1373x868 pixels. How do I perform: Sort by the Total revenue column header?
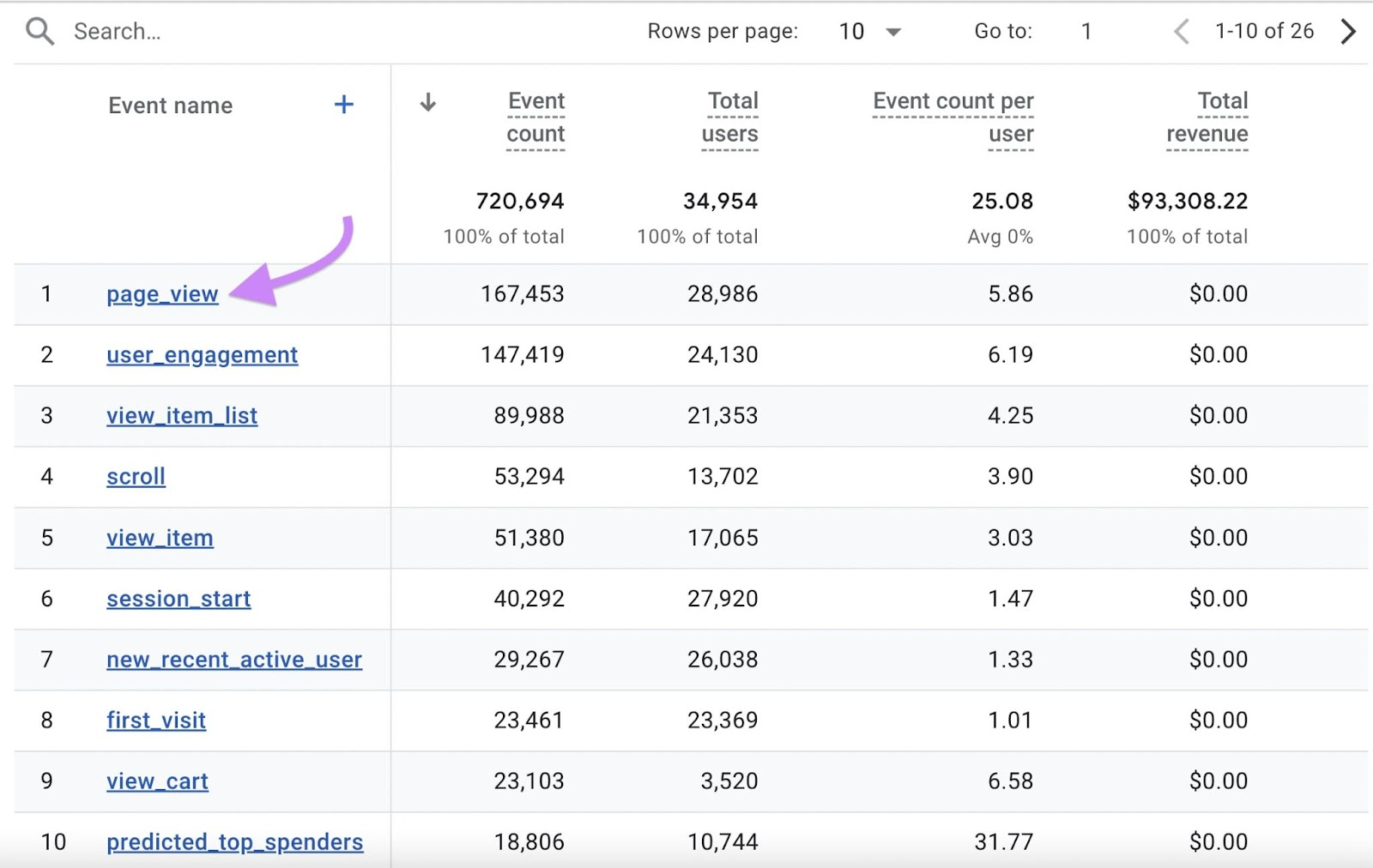tap(1207, 118)
